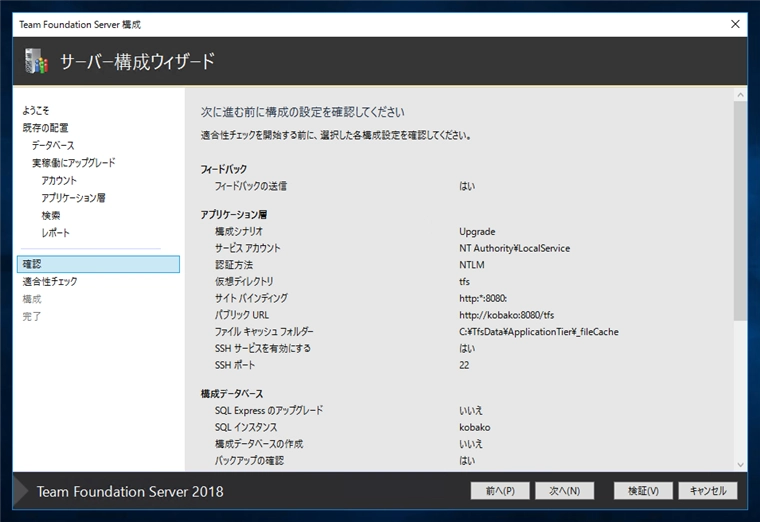Viewport: 760px width, 522px height.
Task: Click 次へ(N) button
Action: (565, 491)
